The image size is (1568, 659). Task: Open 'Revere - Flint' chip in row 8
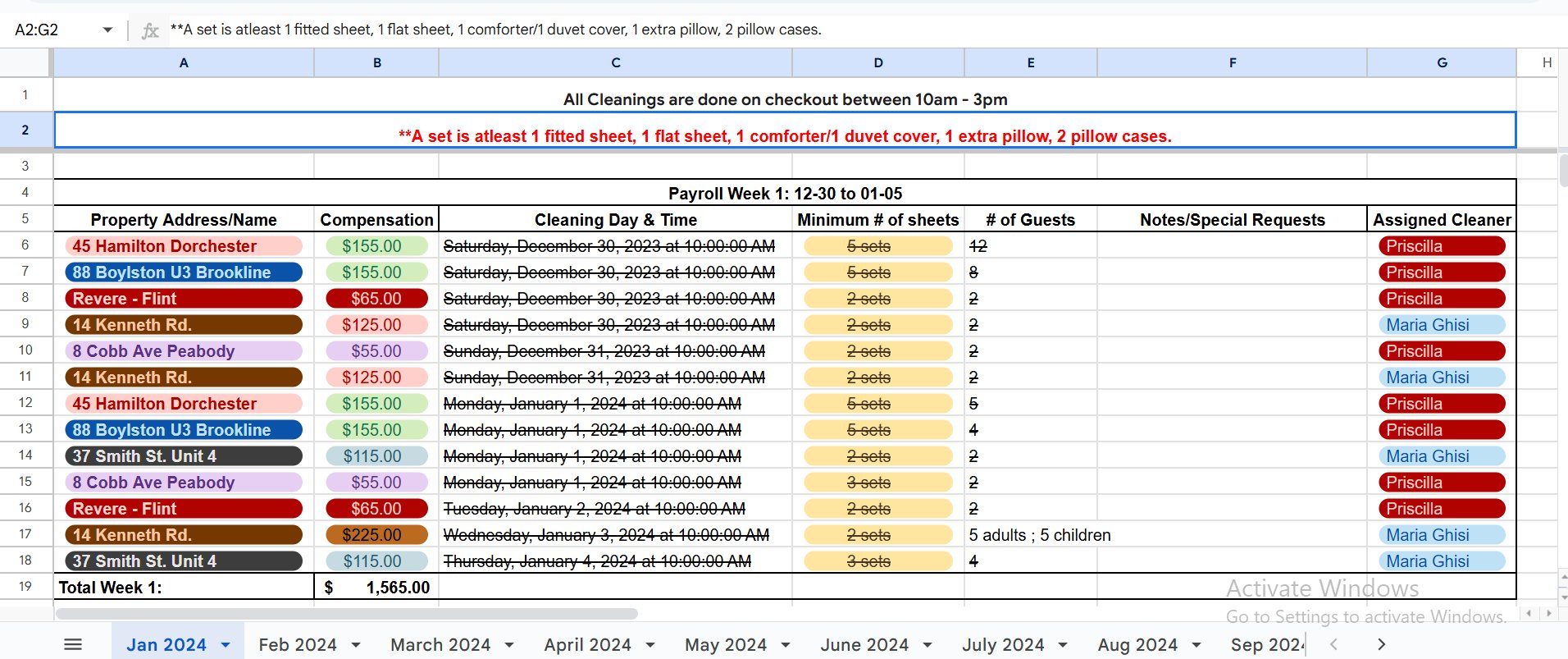(184, 299)
